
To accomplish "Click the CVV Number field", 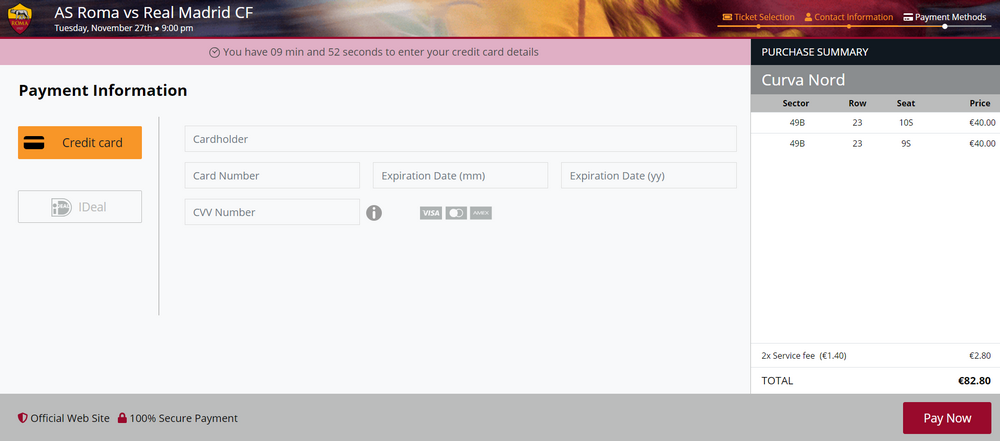I will 272,212.
